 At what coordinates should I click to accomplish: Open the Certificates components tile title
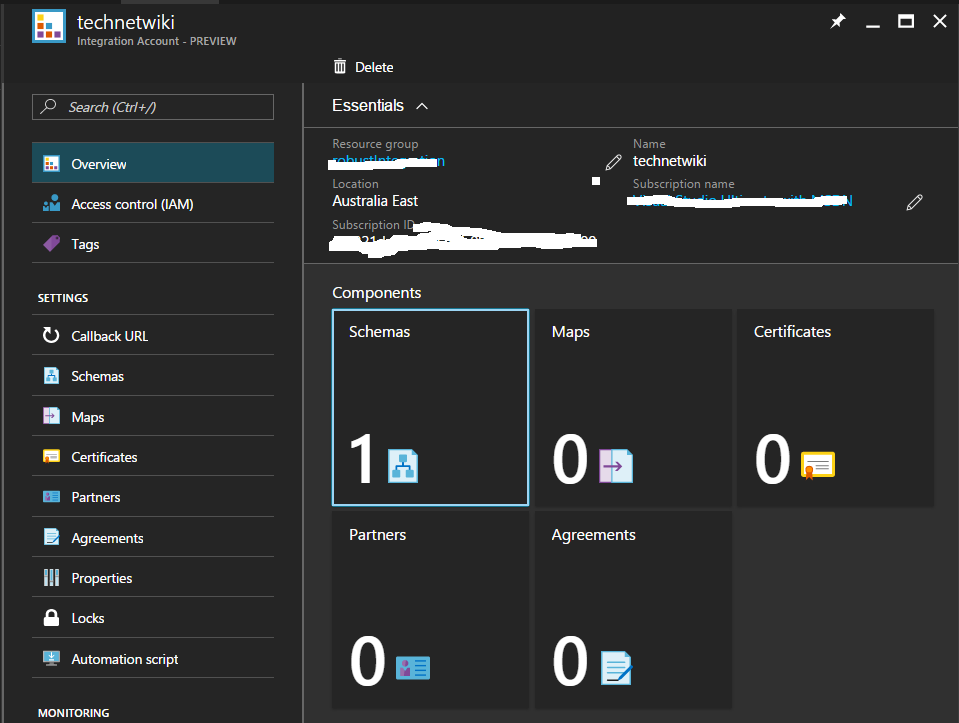coord(792,332)
